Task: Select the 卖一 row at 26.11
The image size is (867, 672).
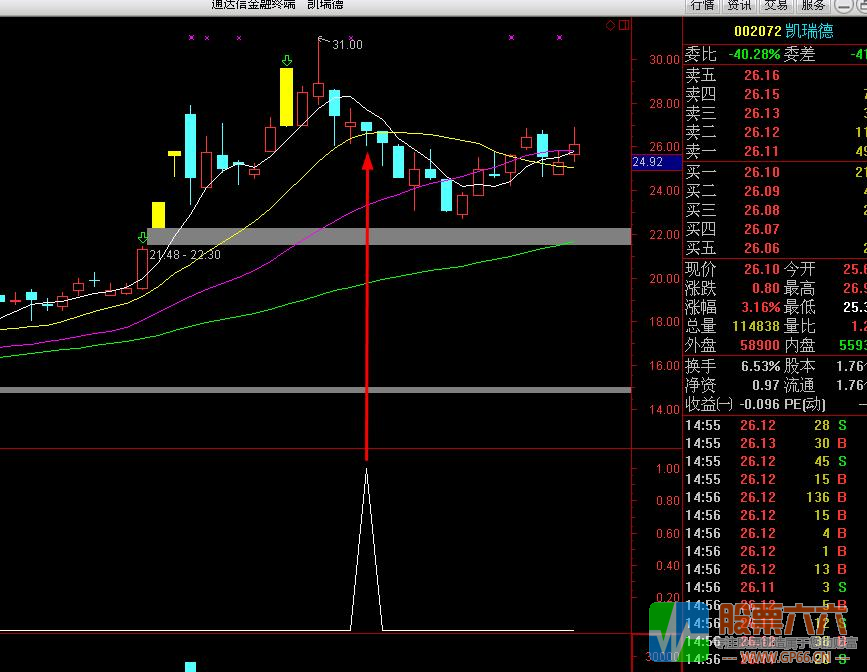Action: [775, 152]
